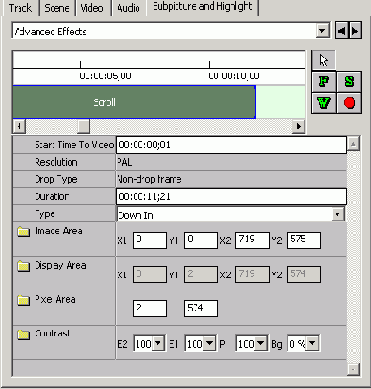
Task: Click the red record circle button
Action: coord(349,103)
